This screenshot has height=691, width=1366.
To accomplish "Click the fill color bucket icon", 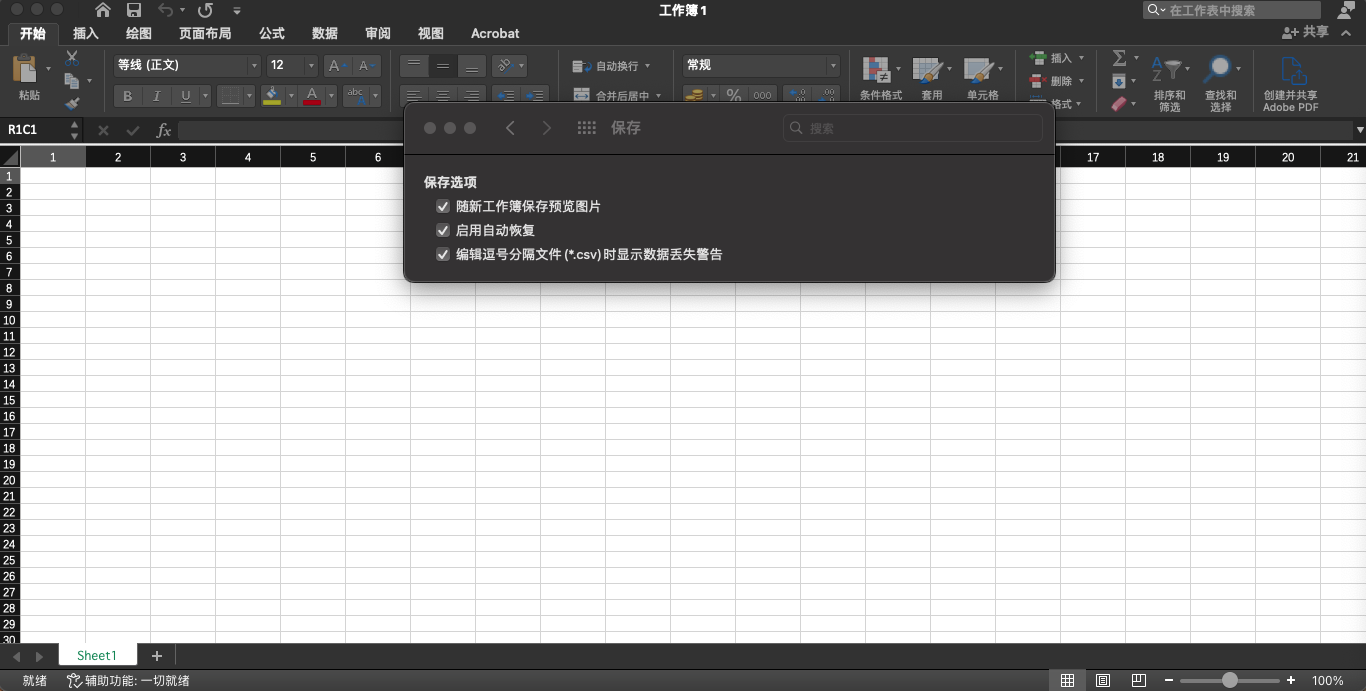I will point(272,96).
